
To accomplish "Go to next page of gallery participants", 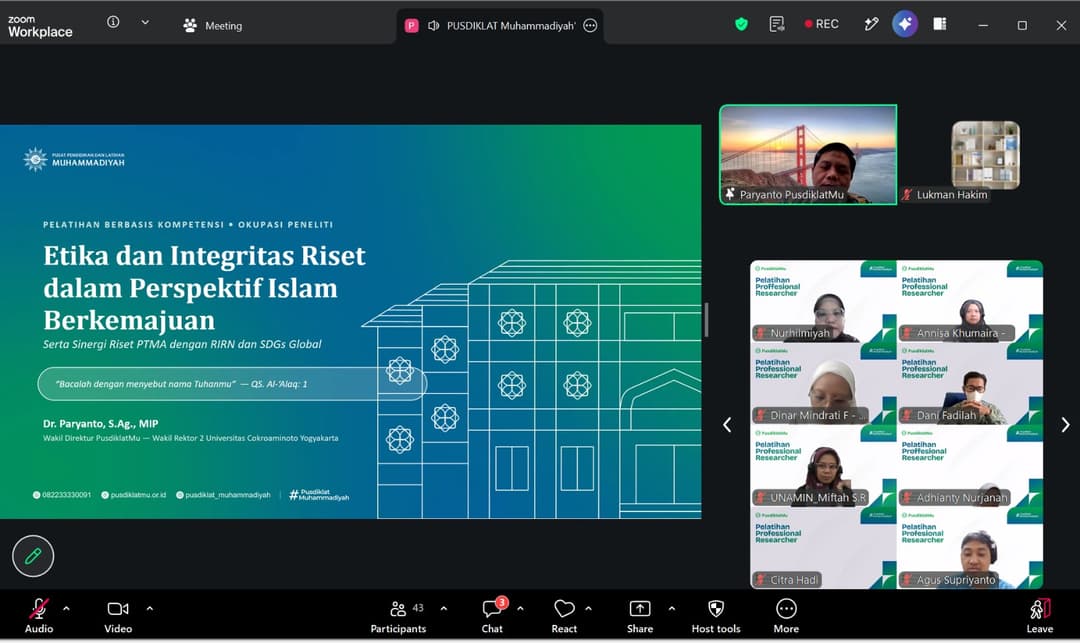I will click(1065, 425).
